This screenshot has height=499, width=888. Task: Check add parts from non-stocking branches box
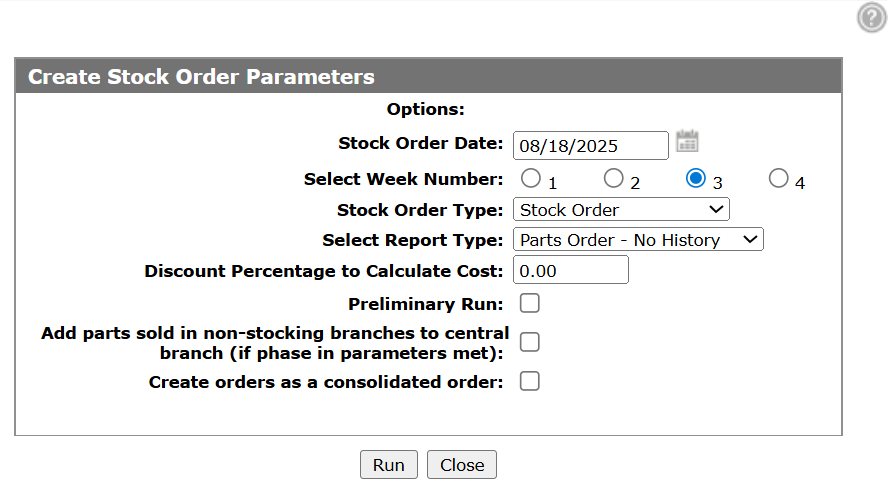tap(530, 342)
